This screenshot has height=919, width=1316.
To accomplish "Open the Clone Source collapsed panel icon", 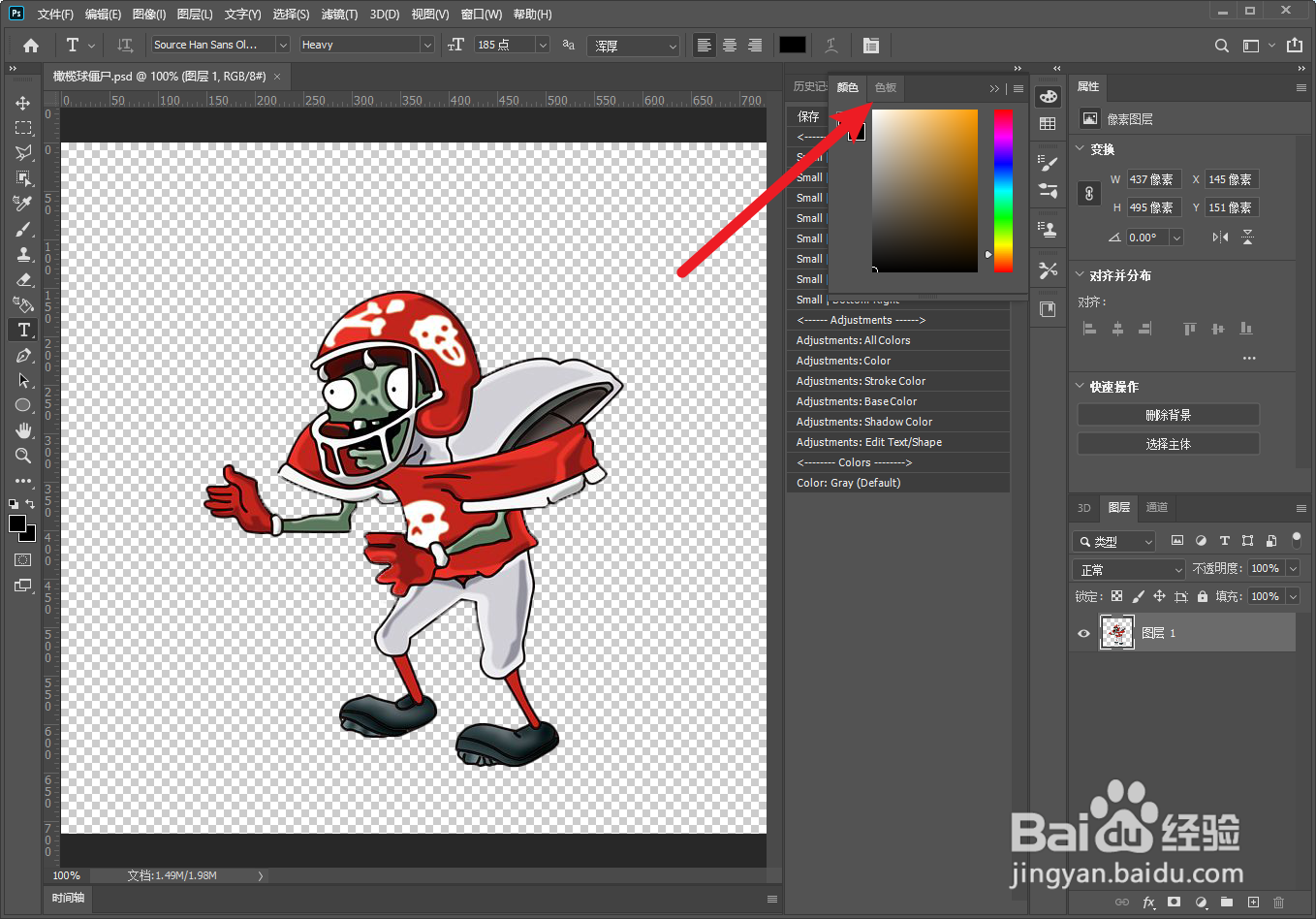I will (1048, 230).
